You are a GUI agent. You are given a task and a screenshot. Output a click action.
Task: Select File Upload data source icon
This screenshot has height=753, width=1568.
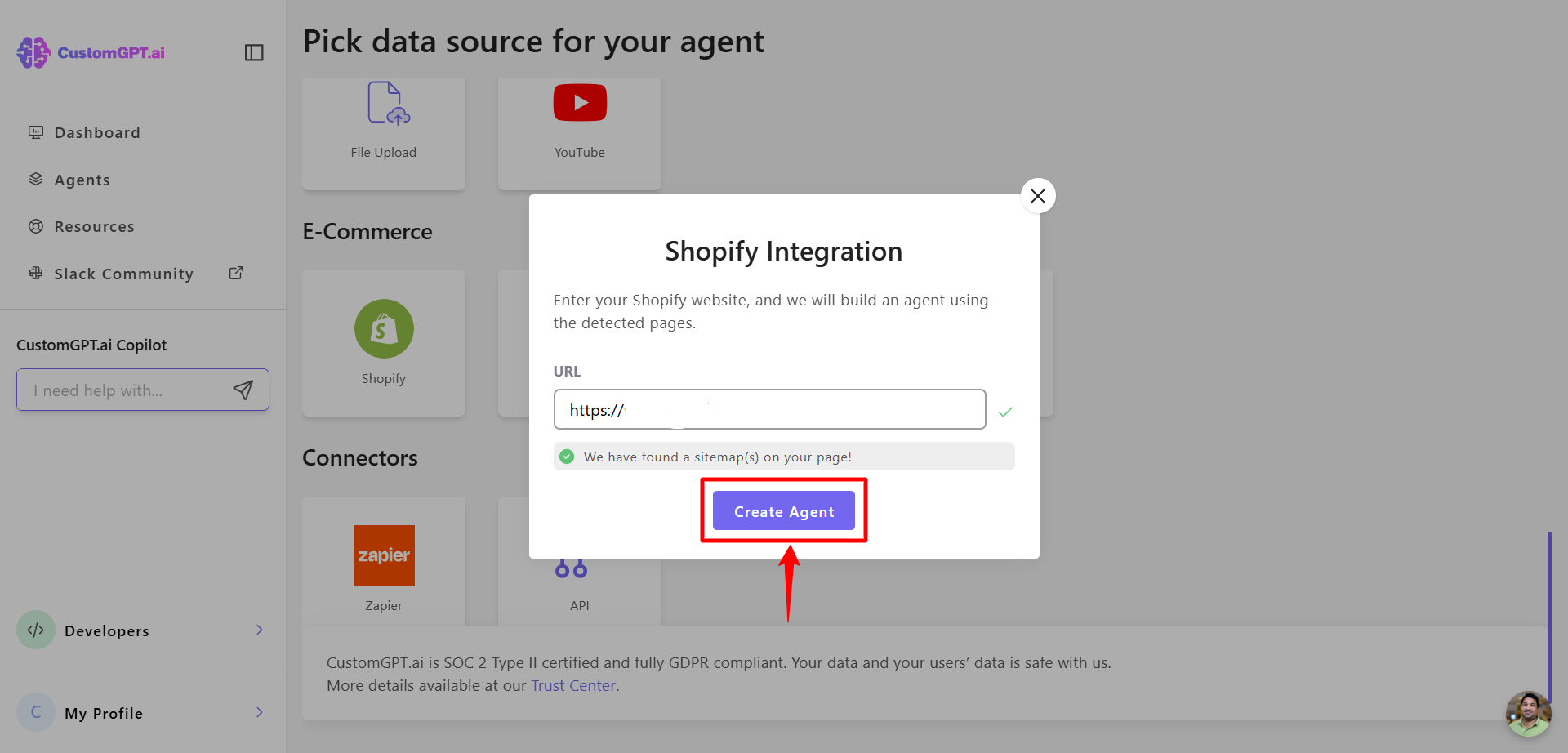[x=389, y=103]
